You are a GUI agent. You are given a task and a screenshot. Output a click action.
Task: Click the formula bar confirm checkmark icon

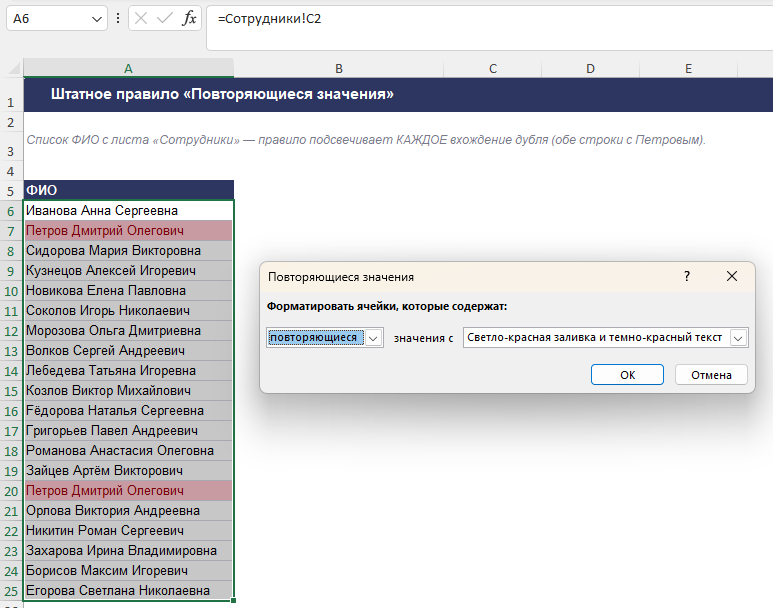click(x=164, y=19)
